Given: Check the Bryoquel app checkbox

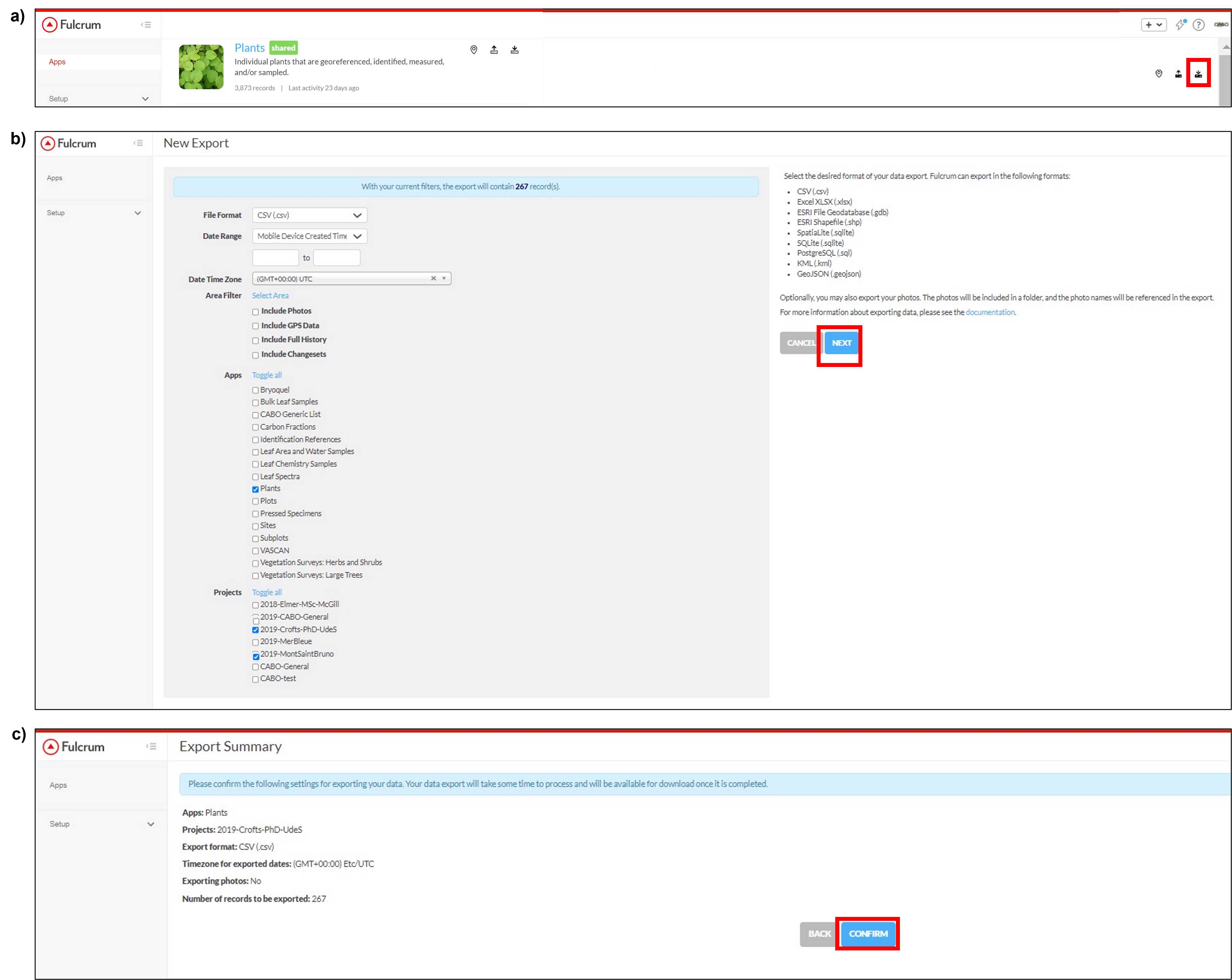Looking at the screenshot, I should pos(256,390).
